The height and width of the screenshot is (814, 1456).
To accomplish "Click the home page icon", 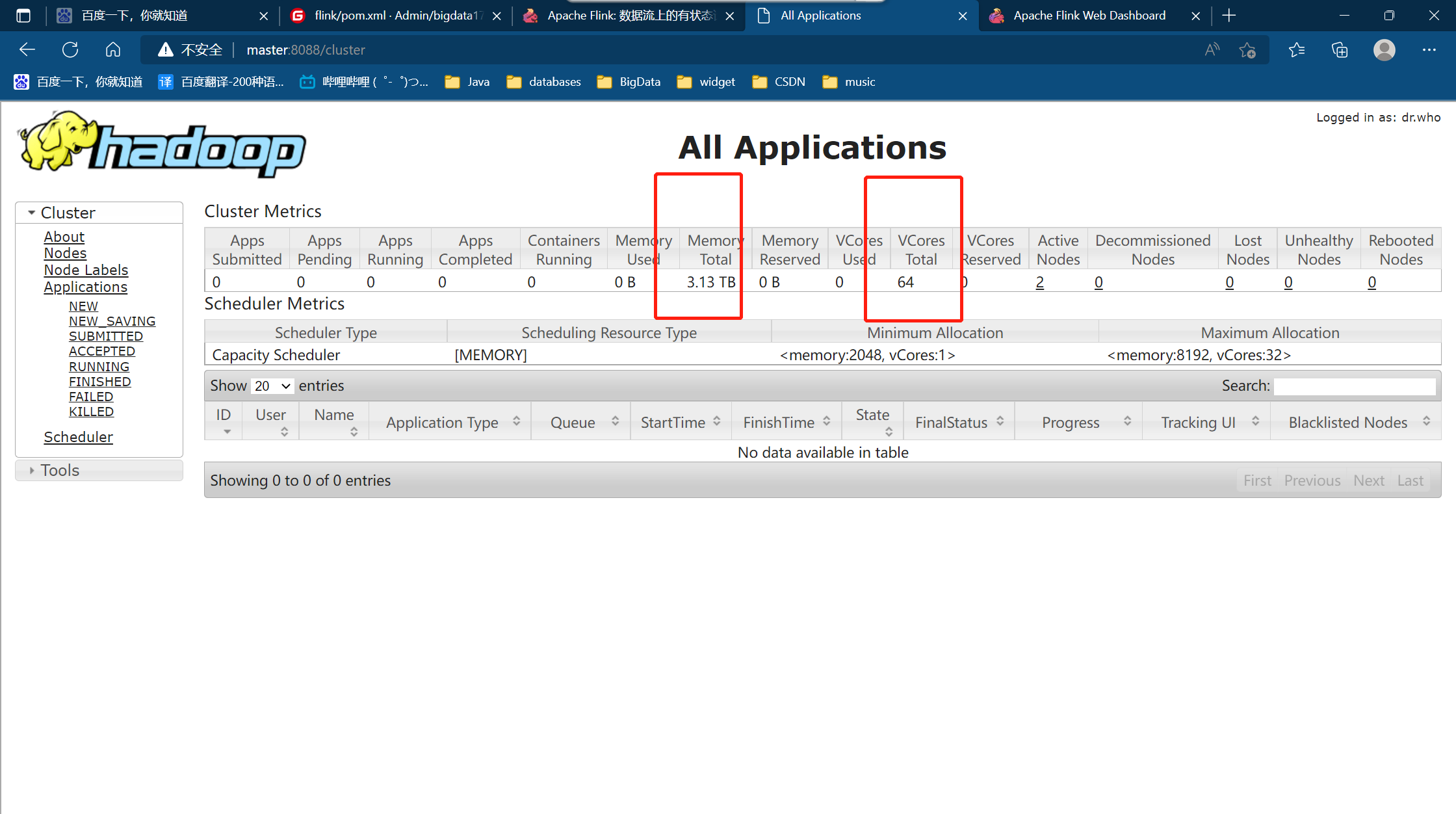I will [x=113, y=50].
